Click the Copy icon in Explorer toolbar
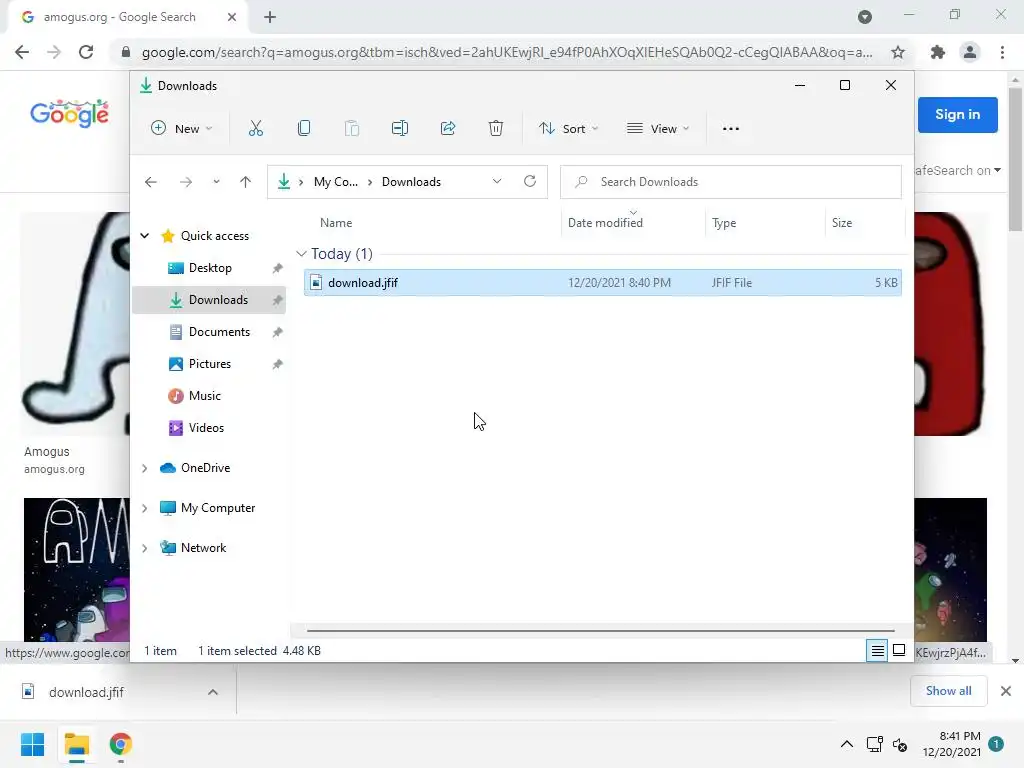The width and height of the screenshot is (1024, 768). pyautogui.click(x=304, y=129)
